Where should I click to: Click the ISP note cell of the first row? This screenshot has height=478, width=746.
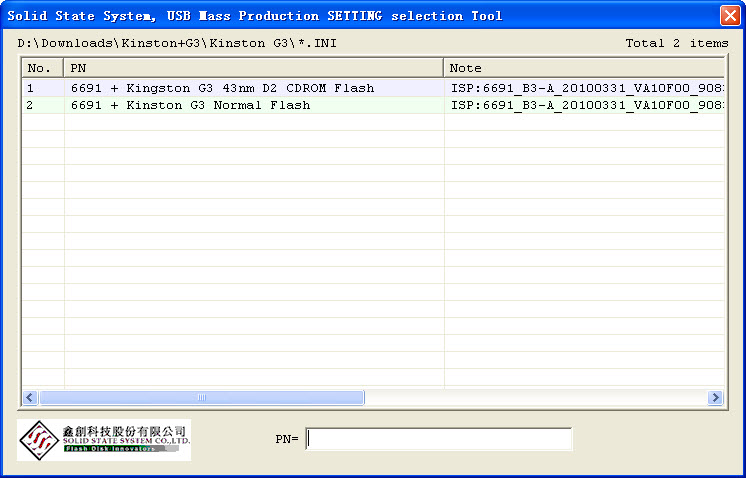[586, 88]
